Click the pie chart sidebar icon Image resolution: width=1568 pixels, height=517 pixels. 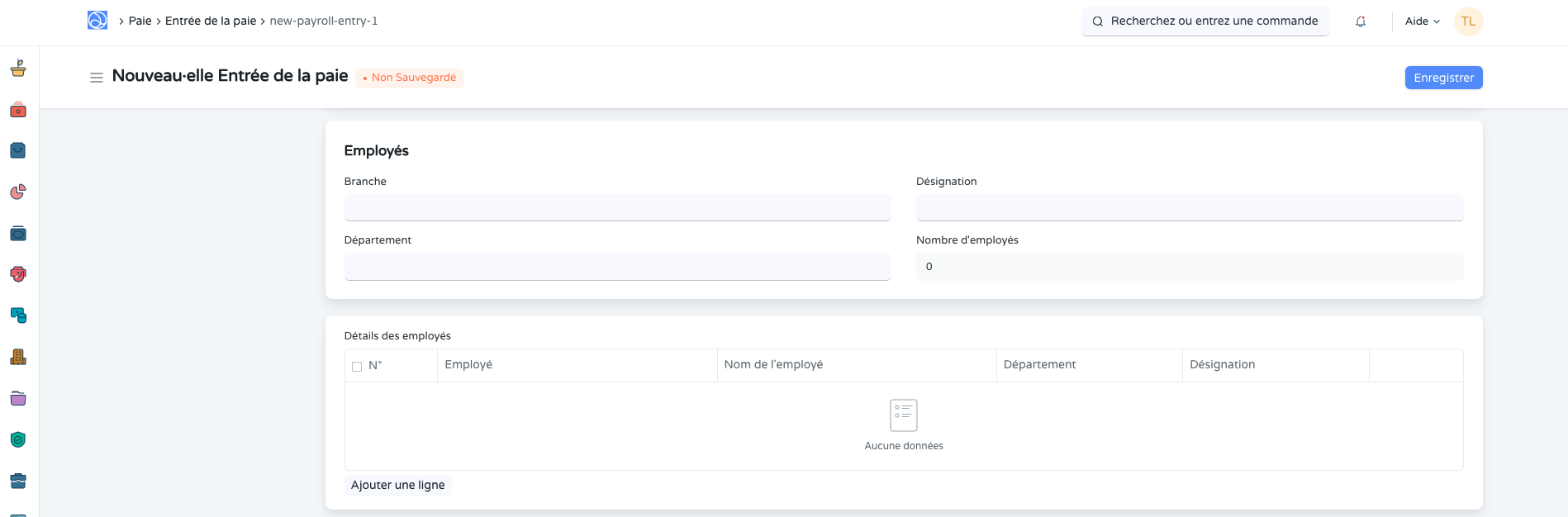[18, 192]
